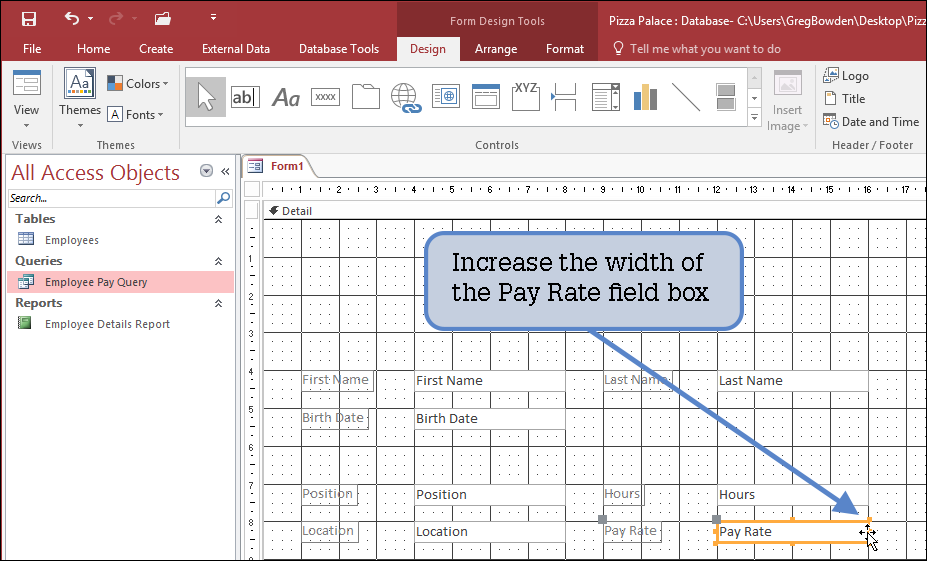
Task: Open the View dropdown arrow
Action: (27, 125)
